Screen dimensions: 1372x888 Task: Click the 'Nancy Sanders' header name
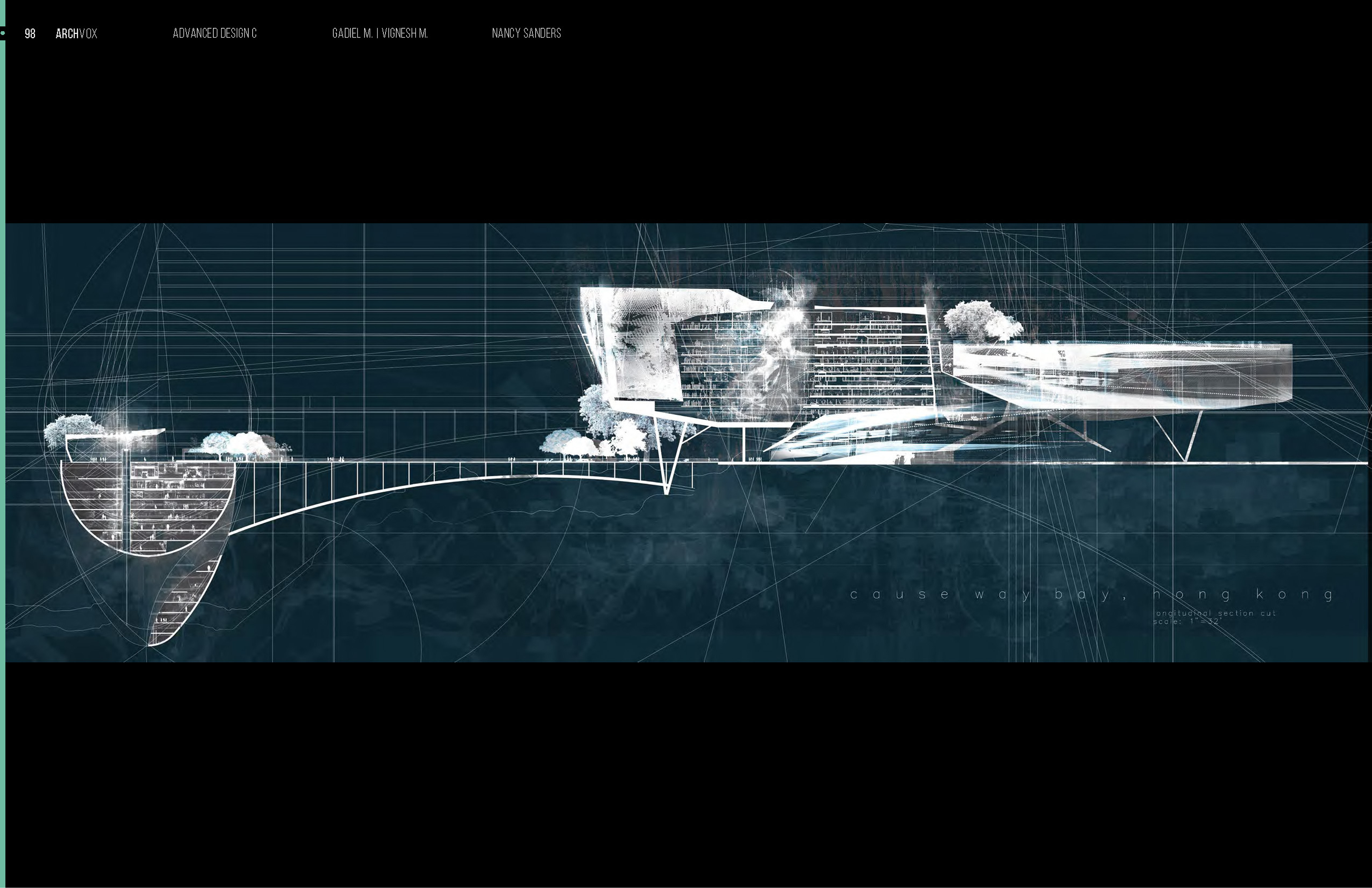(x=526, y=34)
